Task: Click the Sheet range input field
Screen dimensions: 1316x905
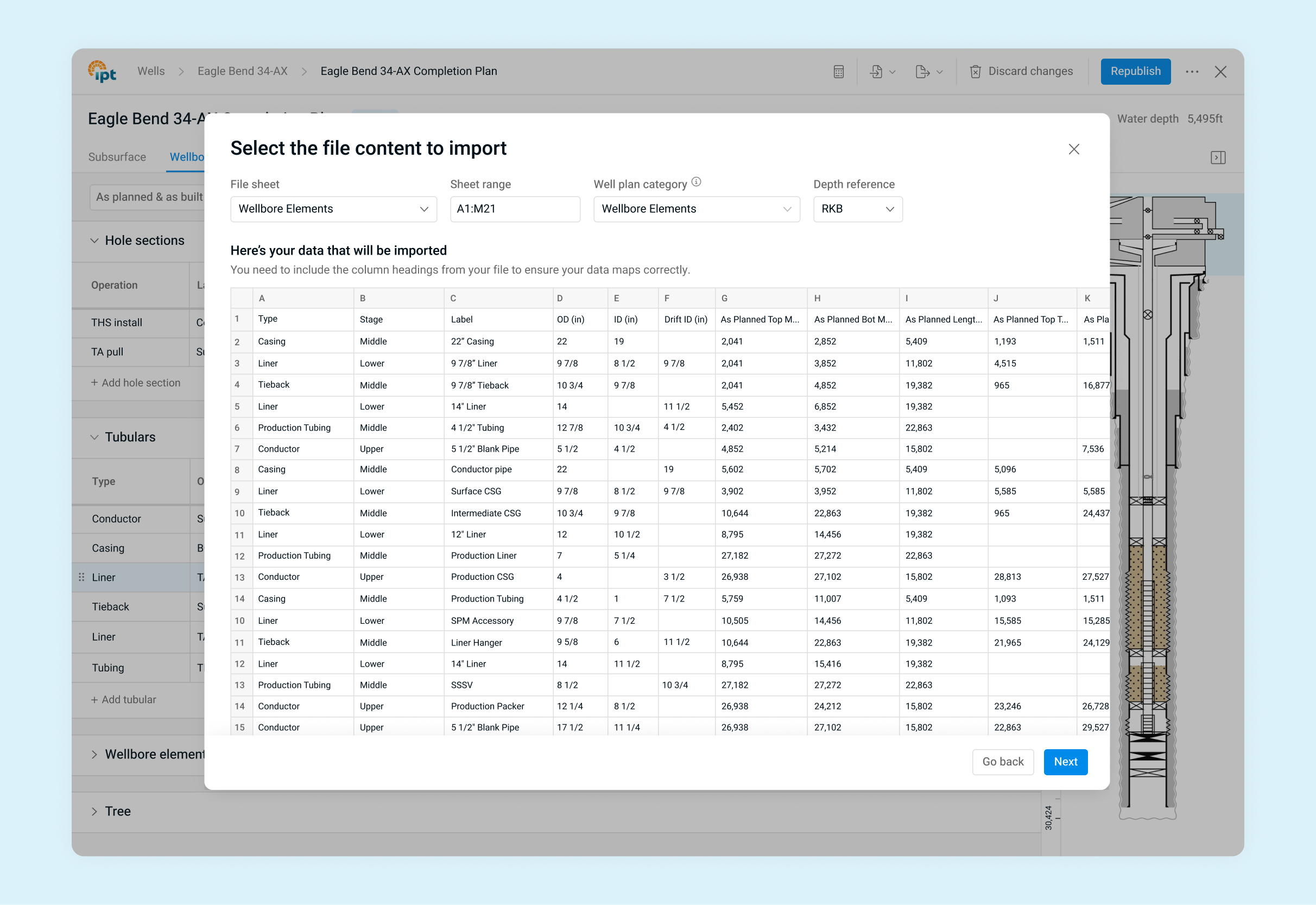Action: click(x=515, y=209)
